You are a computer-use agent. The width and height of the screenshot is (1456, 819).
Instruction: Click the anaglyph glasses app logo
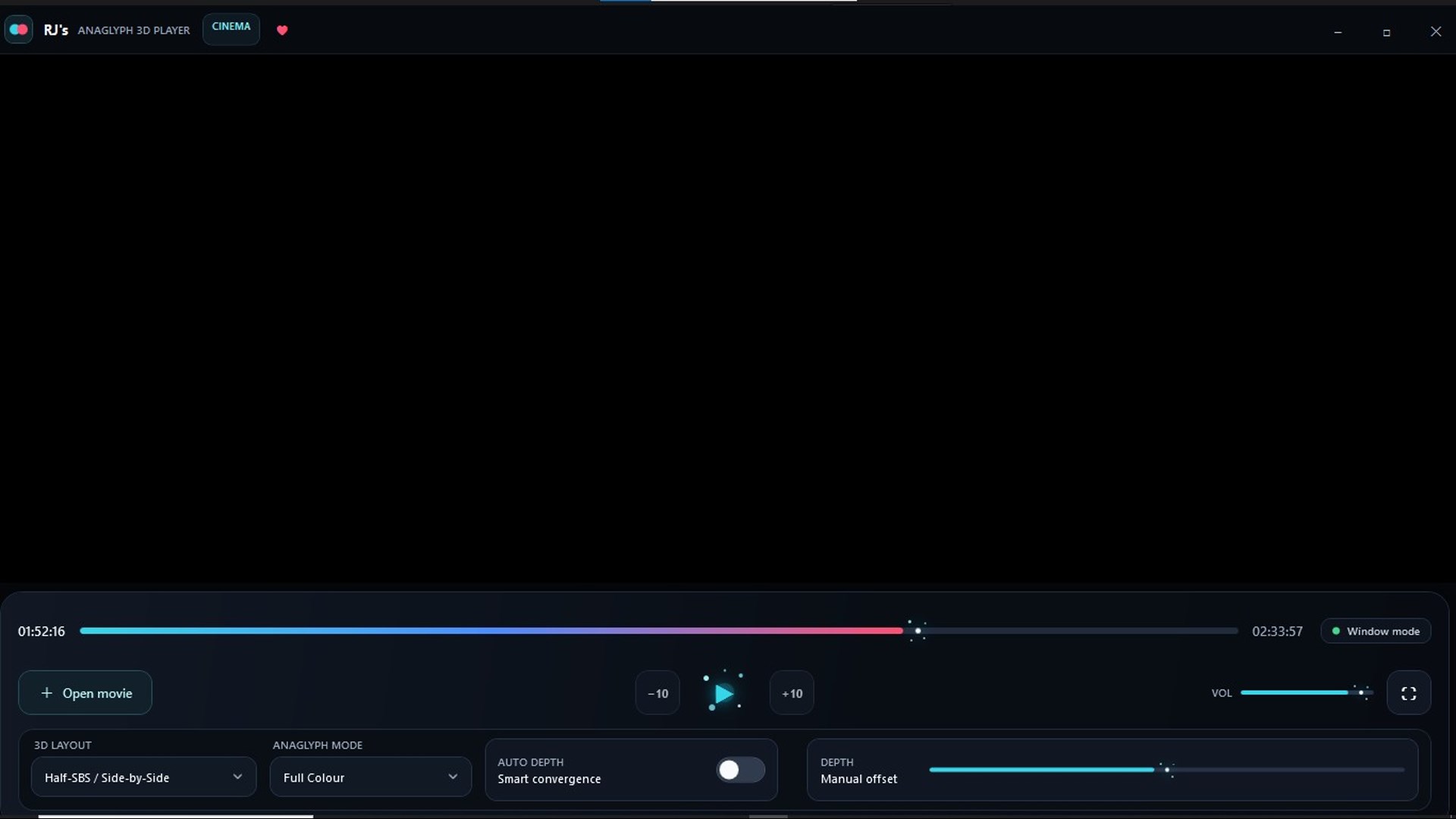[x=19, y=30]
